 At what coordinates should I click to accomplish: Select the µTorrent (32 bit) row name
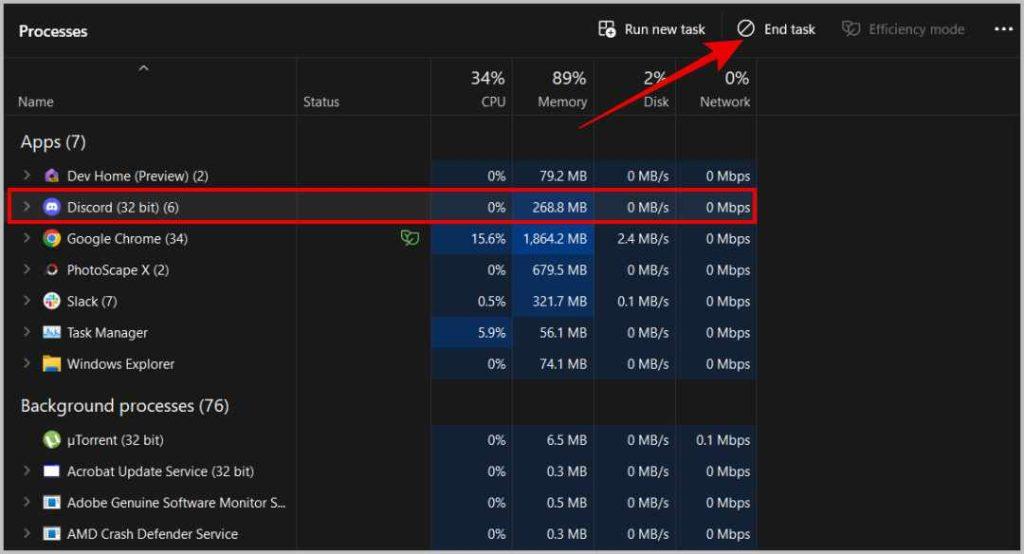pyautogui.click(x=115, y=440)
